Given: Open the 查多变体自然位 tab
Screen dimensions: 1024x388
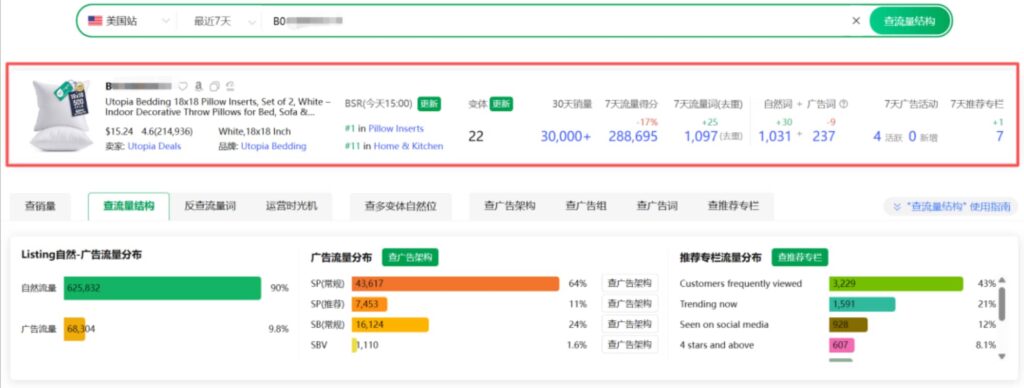Looking at the screenshot, I should (400, 206).
